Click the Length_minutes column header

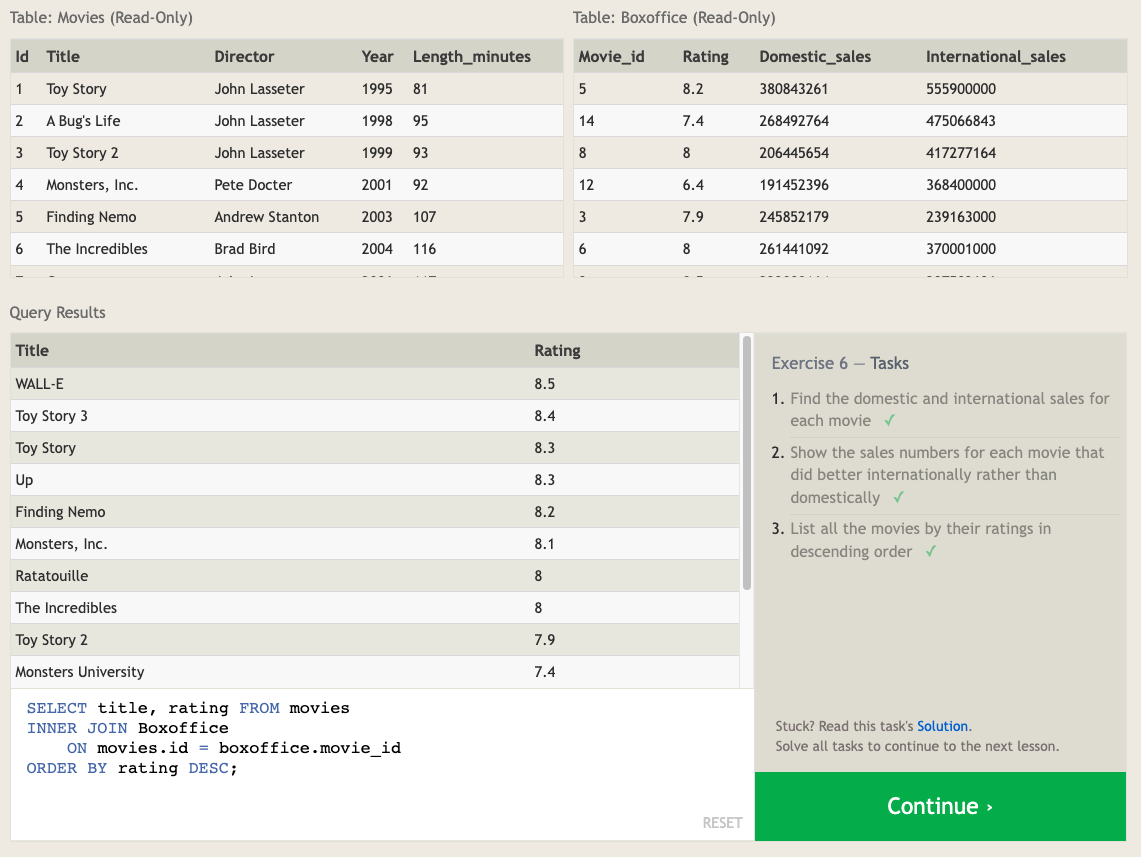[x=472, y=57]
